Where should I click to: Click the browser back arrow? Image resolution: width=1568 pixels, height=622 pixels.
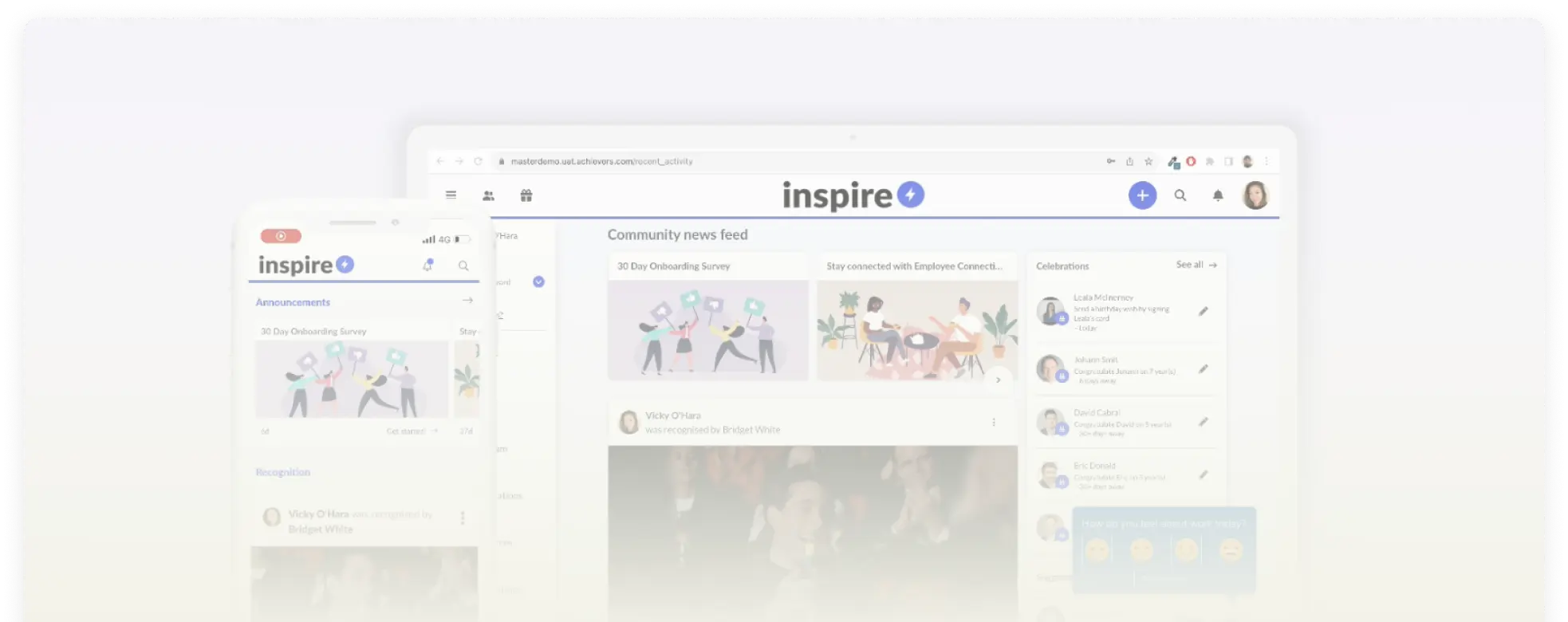(440, 161)
